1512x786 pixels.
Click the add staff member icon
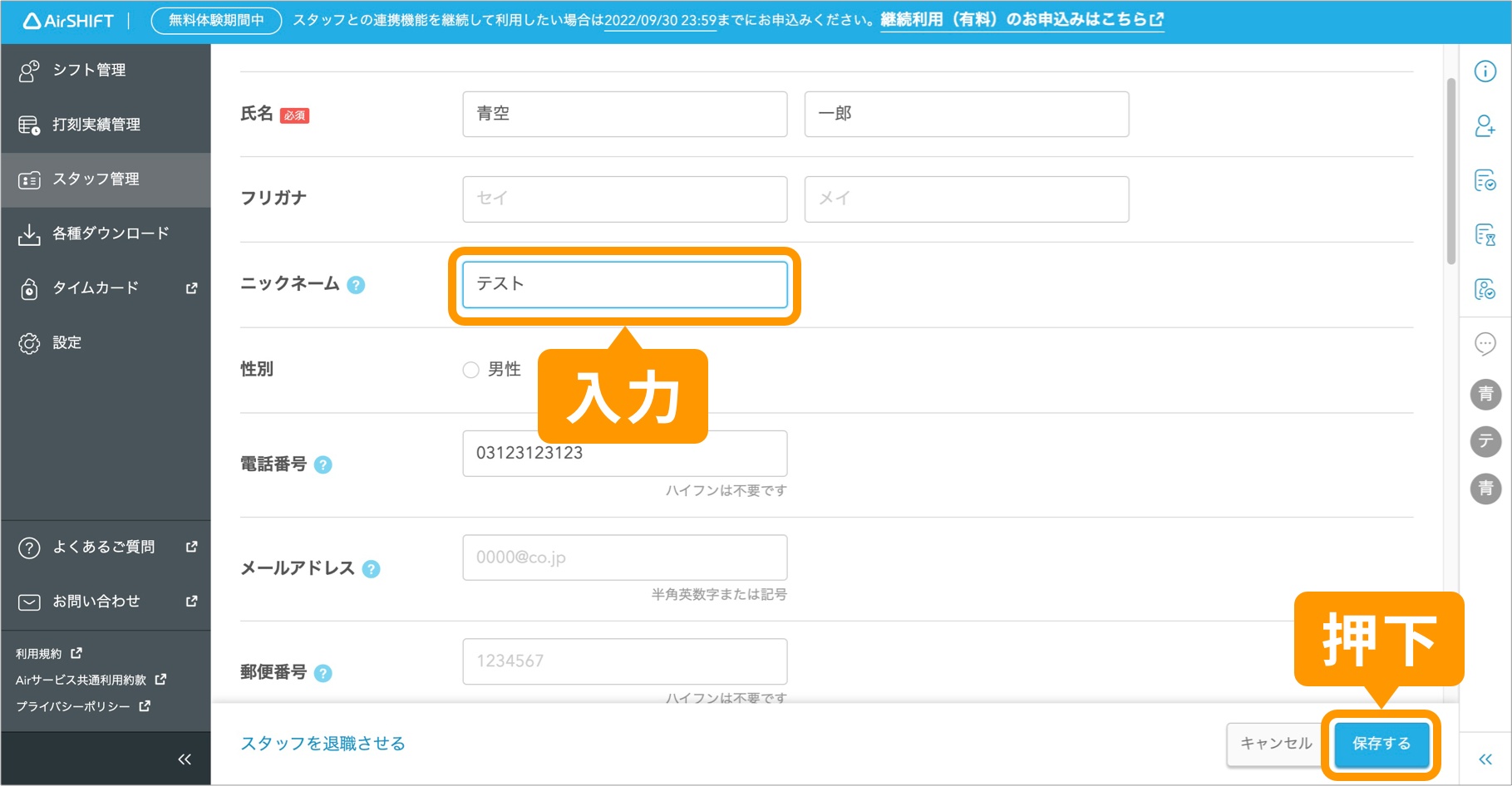1485,126
